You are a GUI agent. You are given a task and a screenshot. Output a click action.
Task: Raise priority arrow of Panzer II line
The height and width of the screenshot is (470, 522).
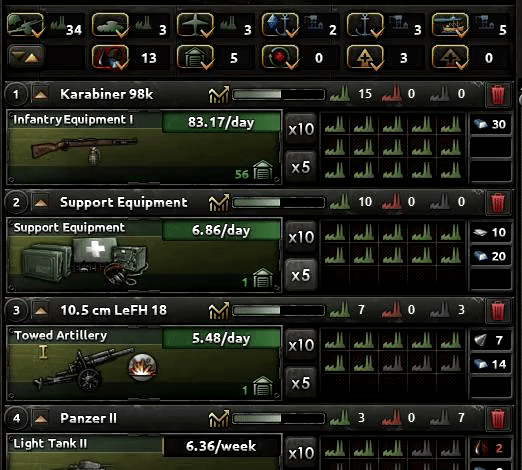[x=41, y=419]
